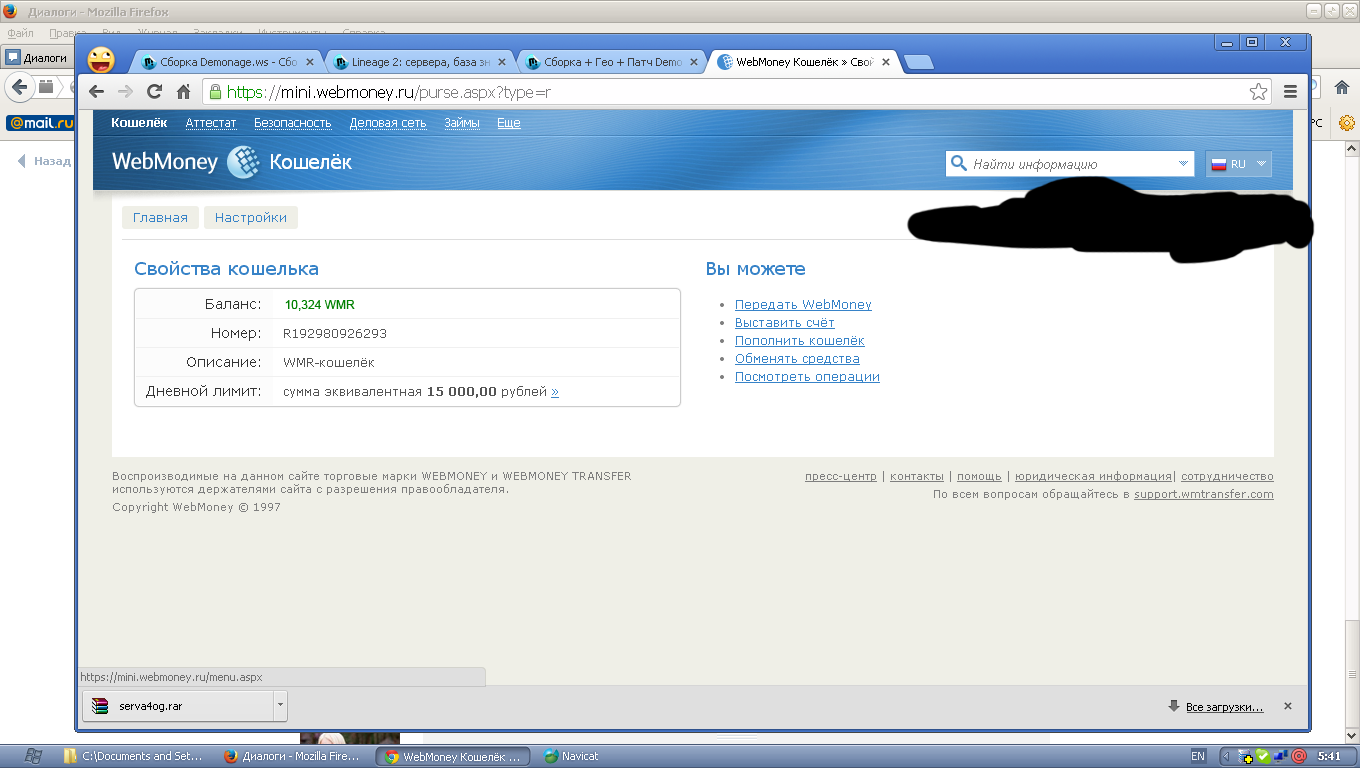Click the юридическая информация footer link
The height and width of the screenshot is (768, 1360).
(1093, 477)
